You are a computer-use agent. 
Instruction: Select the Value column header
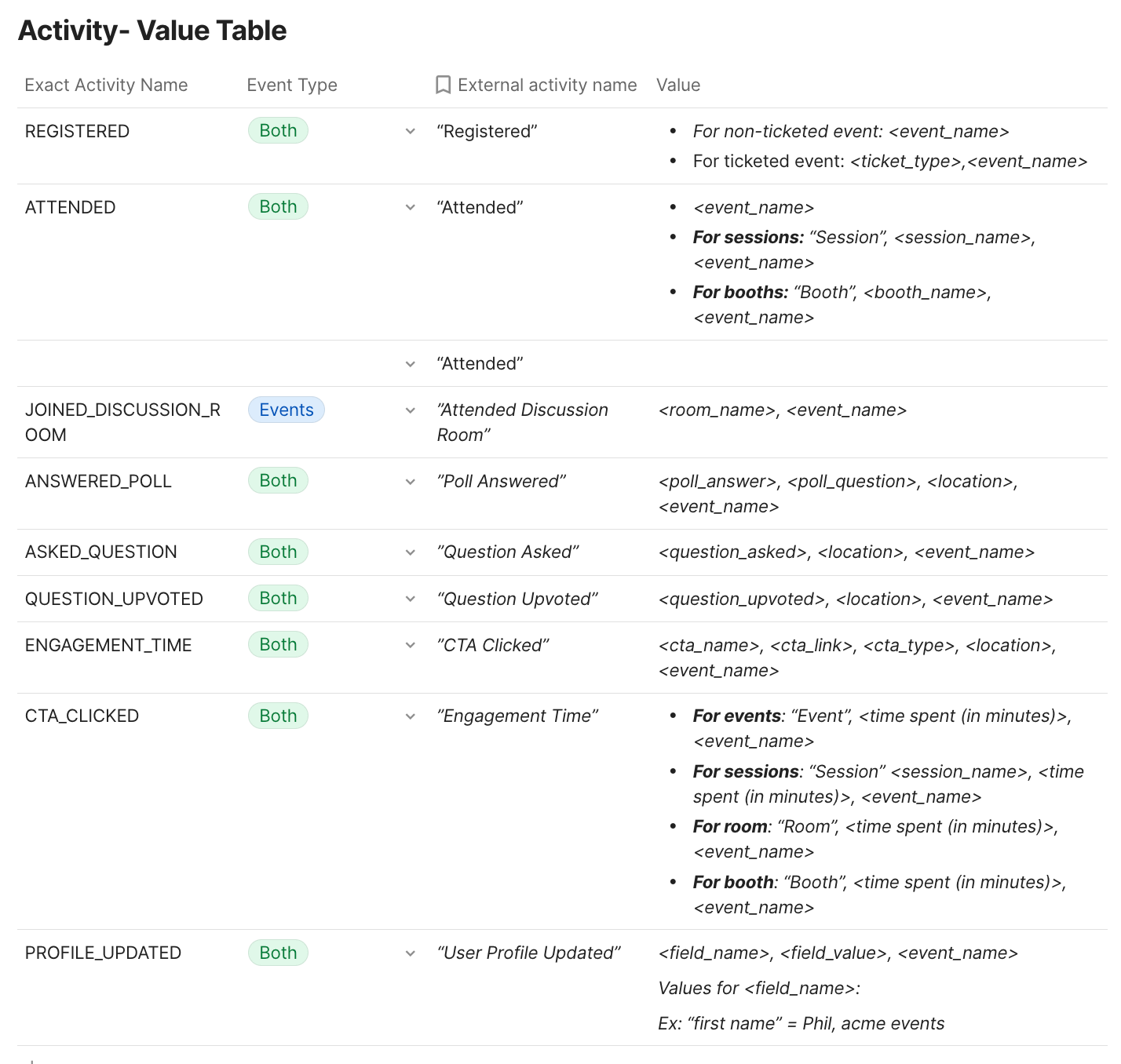pyautogui.click(x=678, y=85)
